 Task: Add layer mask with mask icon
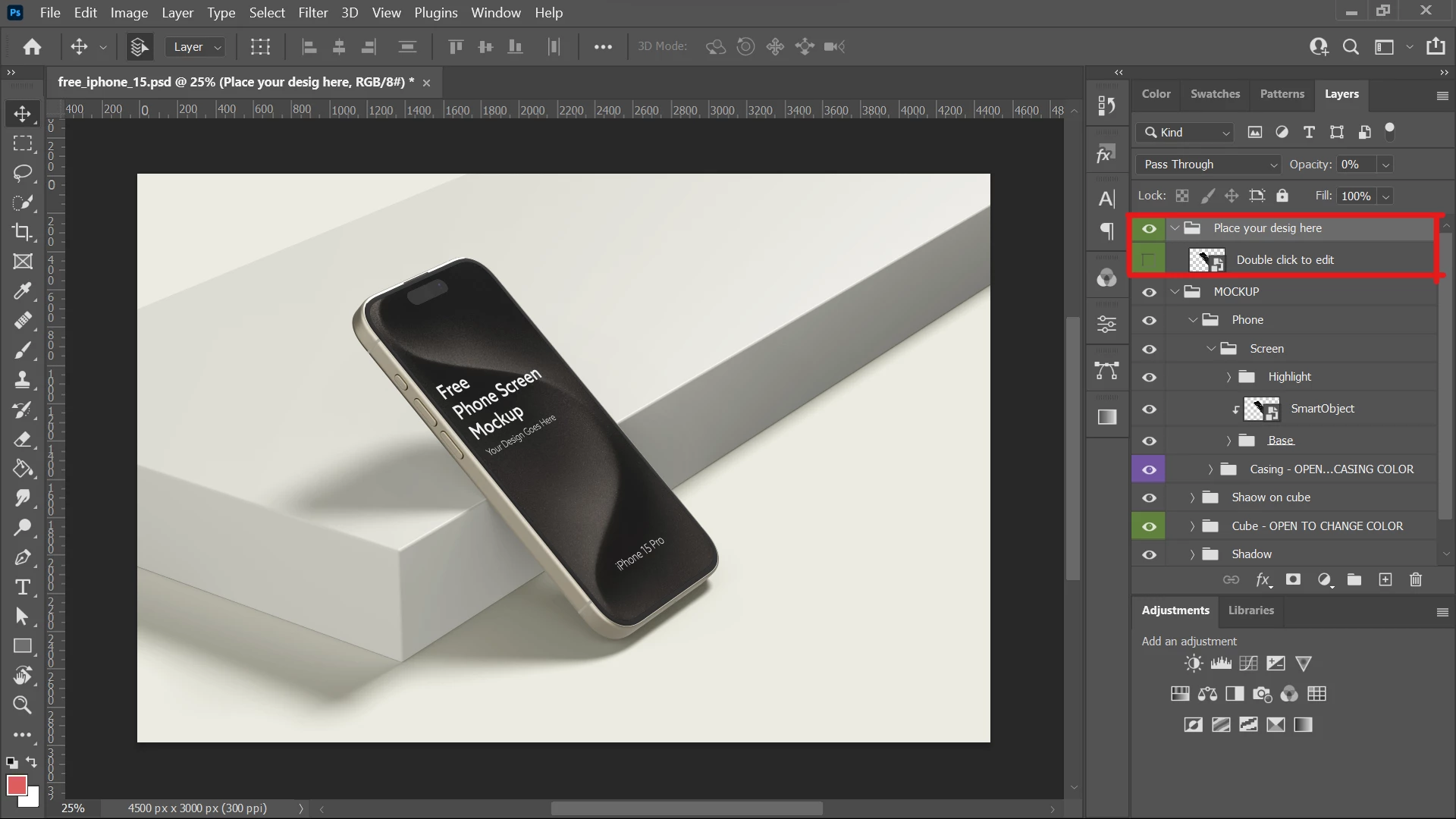[1293, 580]
